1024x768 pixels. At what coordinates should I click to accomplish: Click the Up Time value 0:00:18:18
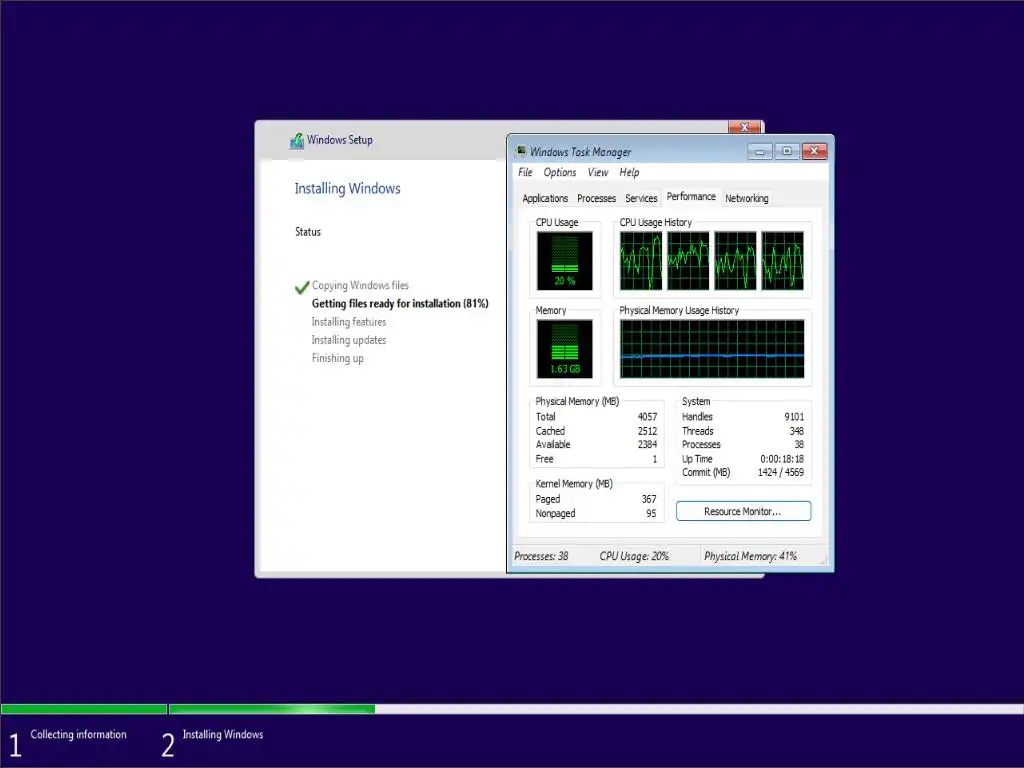point(782,459)
